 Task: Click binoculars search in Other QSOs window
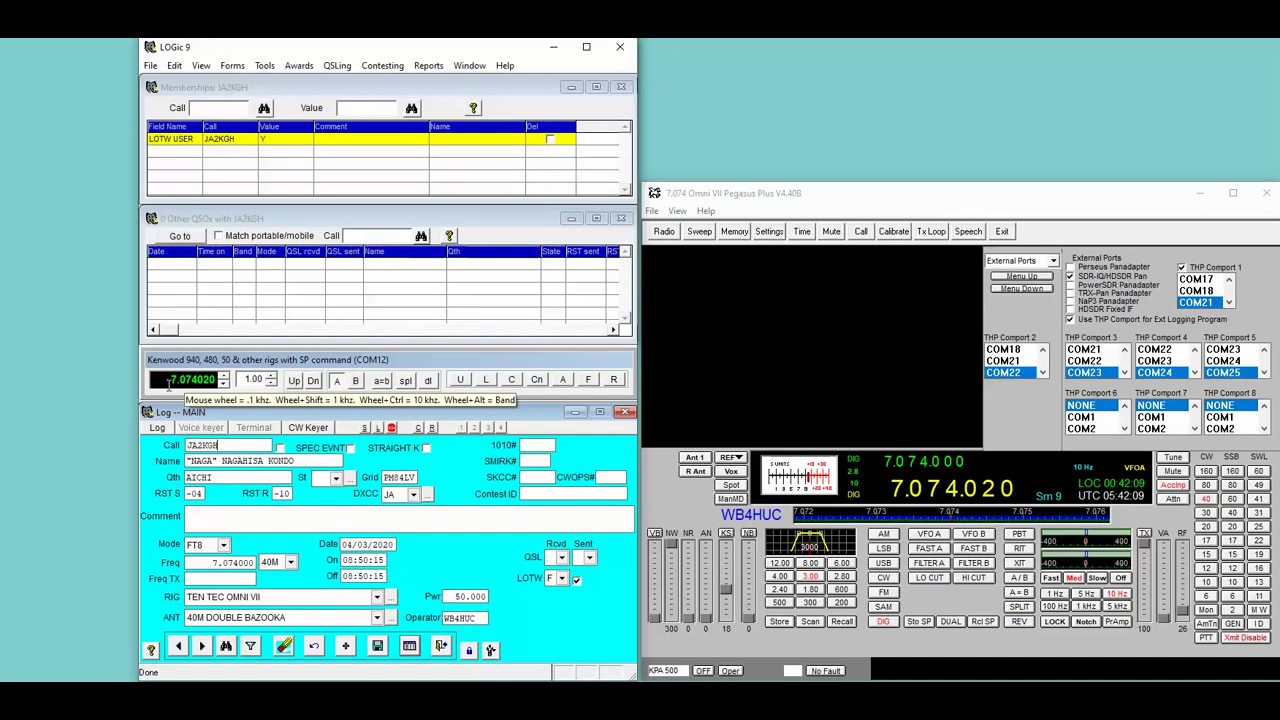[x=421, y=236]
